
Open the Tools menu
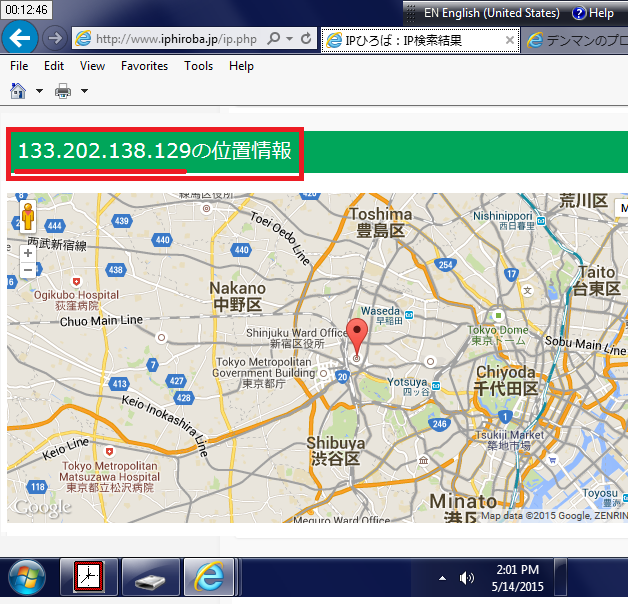(198, 66)
